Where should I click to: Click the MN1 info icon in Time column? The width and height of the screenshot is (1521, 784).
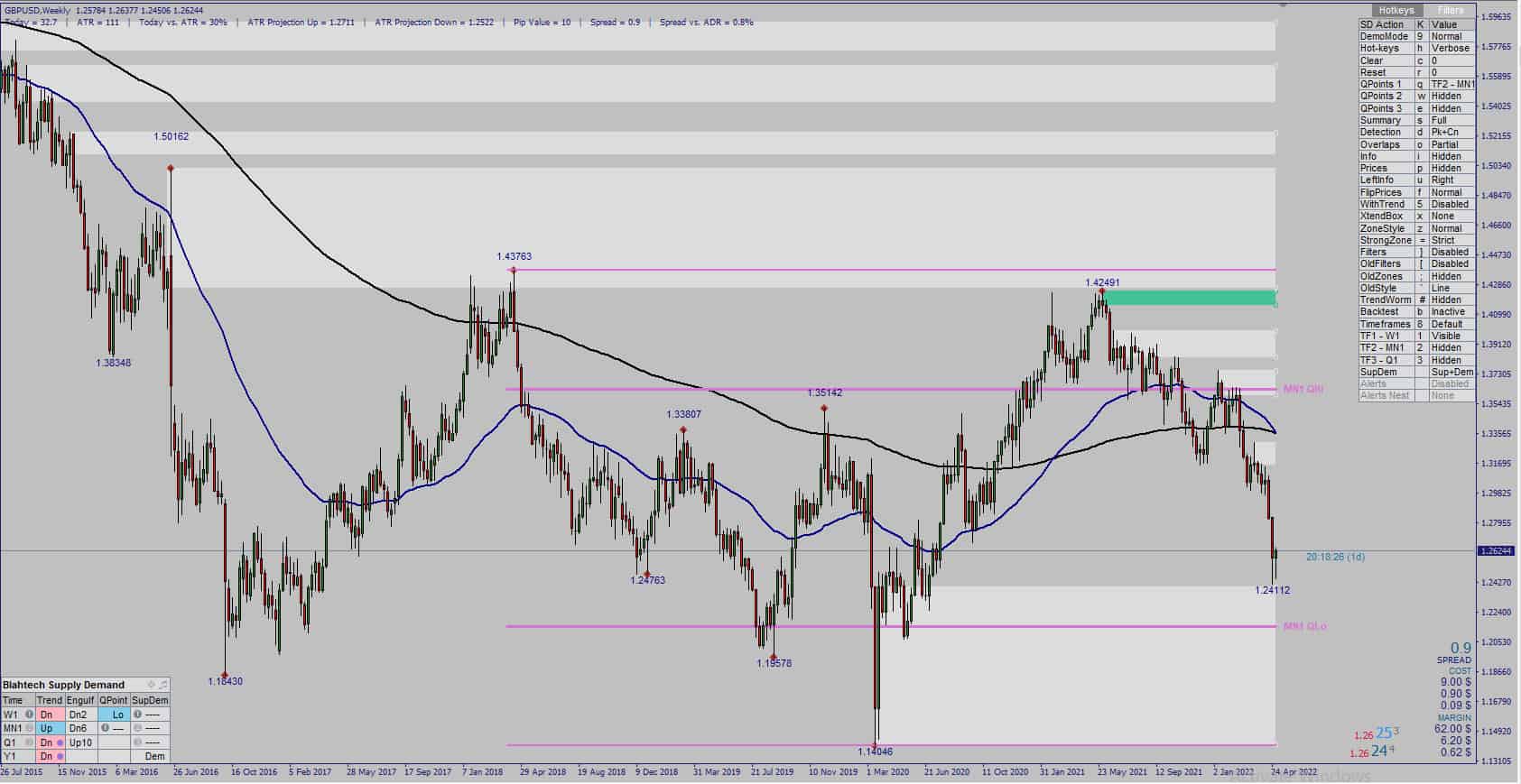tap(29, 728)
